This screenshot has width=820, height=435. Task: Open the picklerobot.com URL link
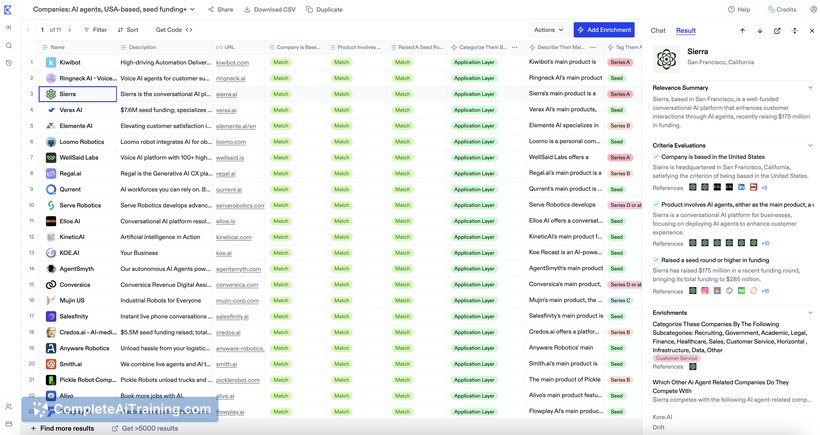click(x=238, y=380)
